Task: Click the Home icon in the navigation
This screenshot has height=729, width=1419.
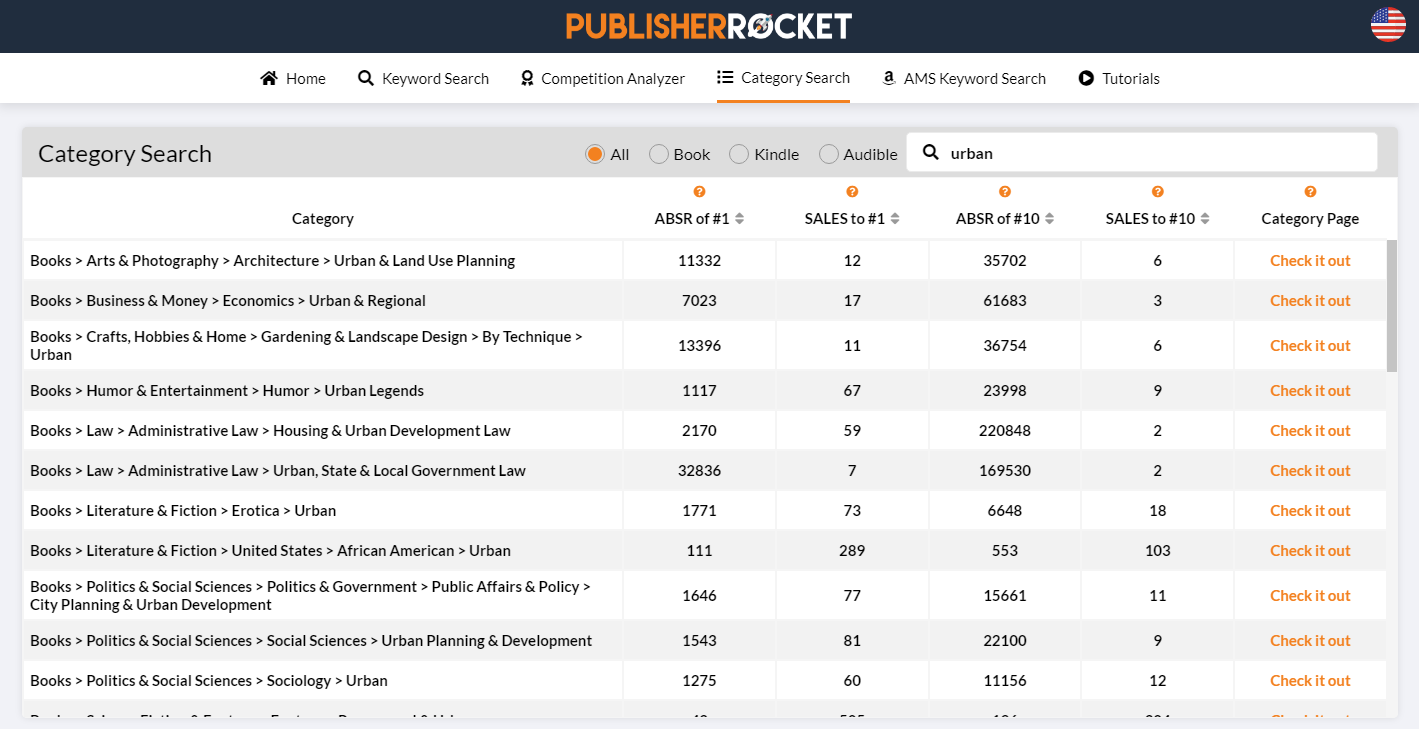Action: click(267, 77)
